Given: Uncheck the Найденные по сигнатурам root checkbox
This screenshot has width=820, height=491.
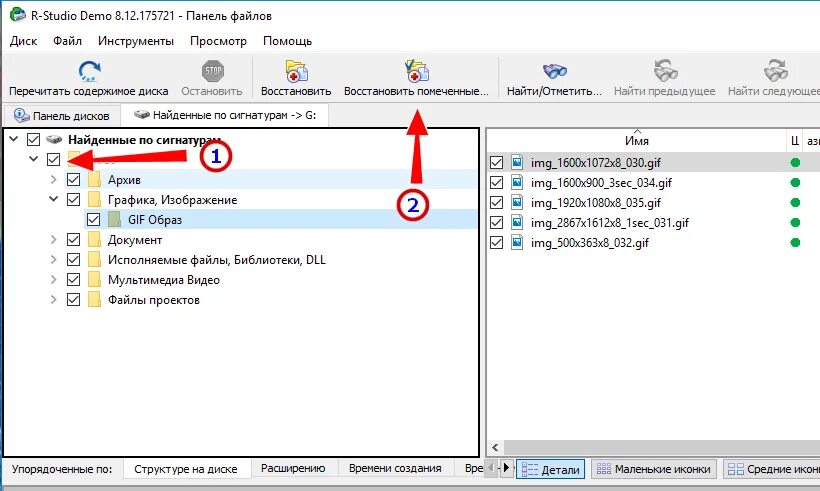Looking at the screenshot, I should [x=33, y=140].
